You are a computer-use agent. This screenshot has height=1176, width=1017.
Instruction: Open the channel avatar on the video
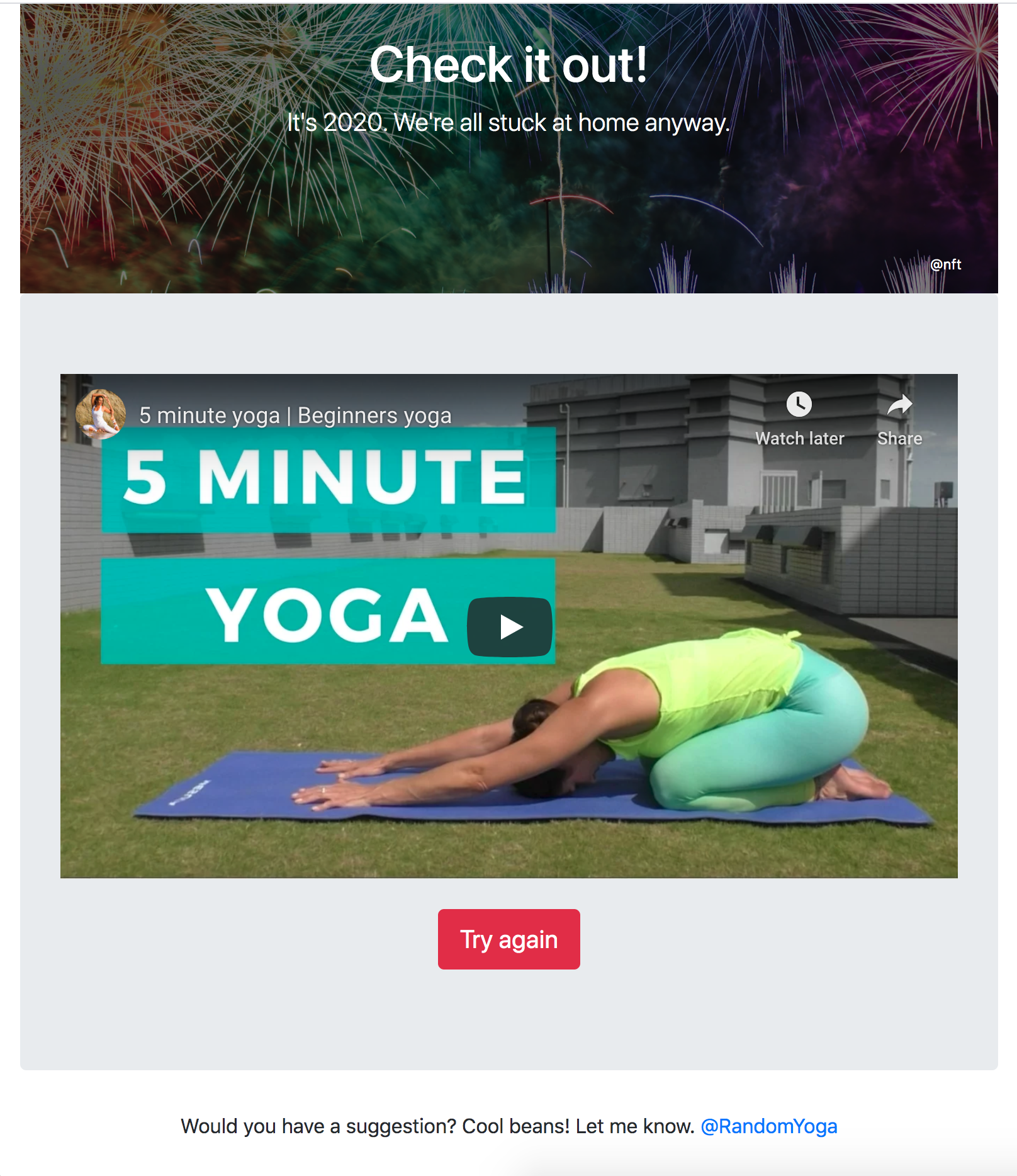[100, 414]
